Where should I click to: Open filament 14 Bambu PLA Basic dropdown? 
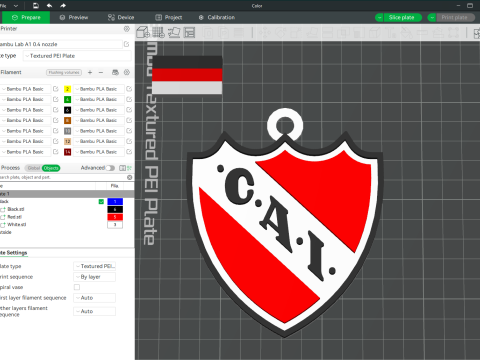click(x=98, y=152)
